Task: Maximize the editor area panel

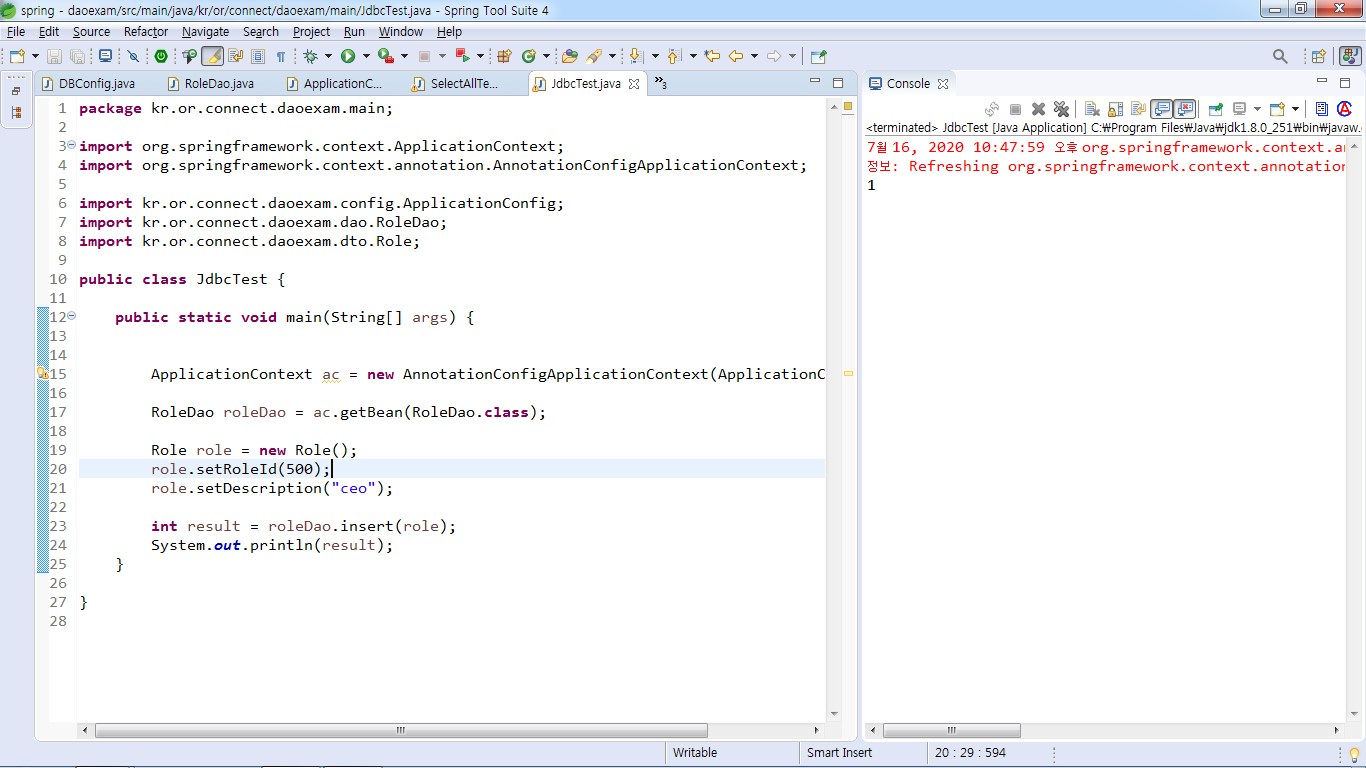Action: pos(838,83)
